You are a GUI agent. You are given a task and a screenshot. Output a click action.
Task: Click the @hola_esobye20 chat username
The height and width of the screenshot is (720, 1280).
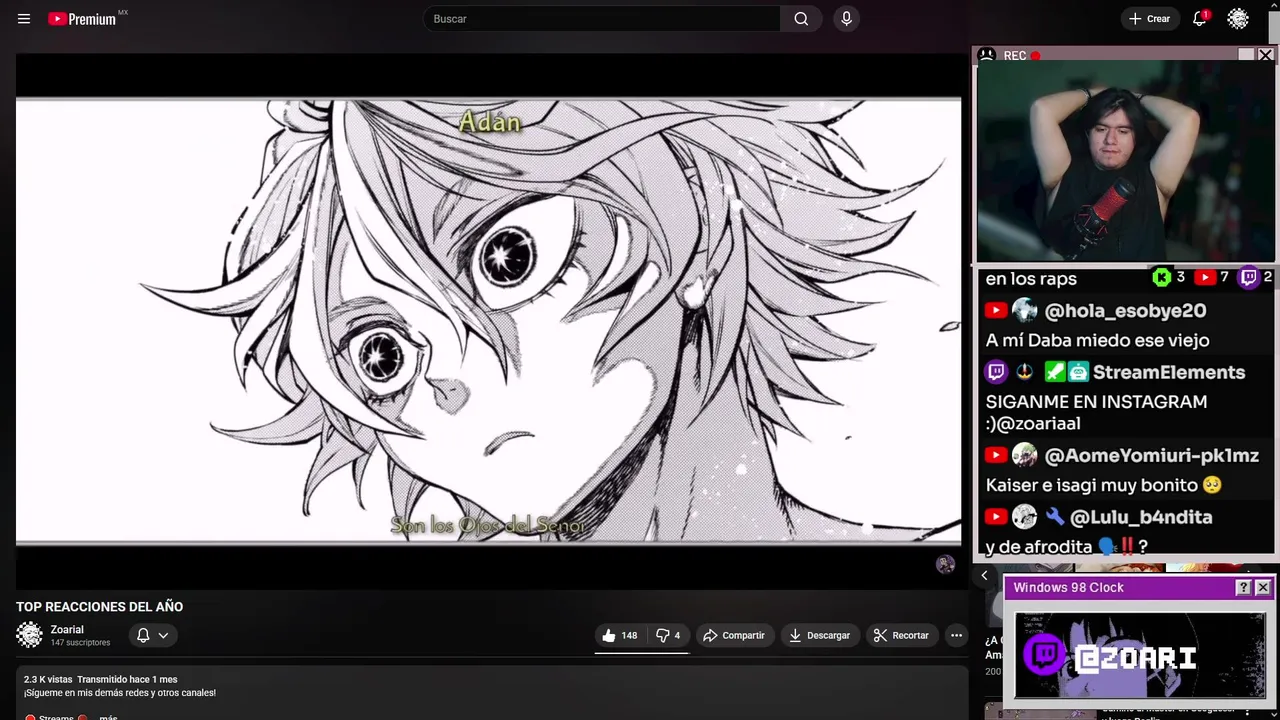click(x=1125, y=311)
